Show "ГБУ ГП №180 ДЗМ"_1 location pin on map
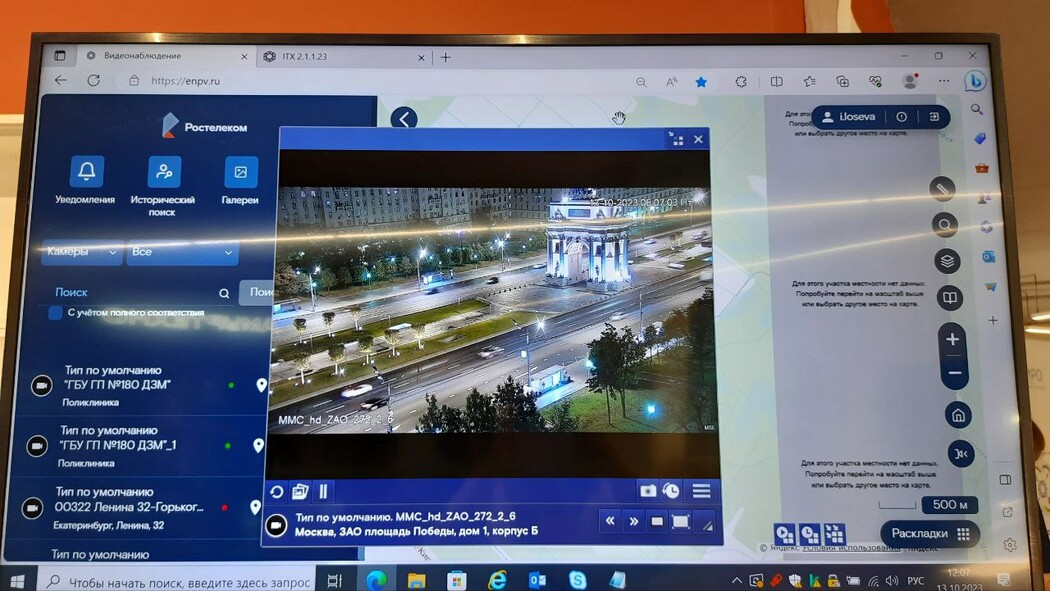Image resolution: width=1050 pixels, height=591 pixels. [x=258, y=446]
